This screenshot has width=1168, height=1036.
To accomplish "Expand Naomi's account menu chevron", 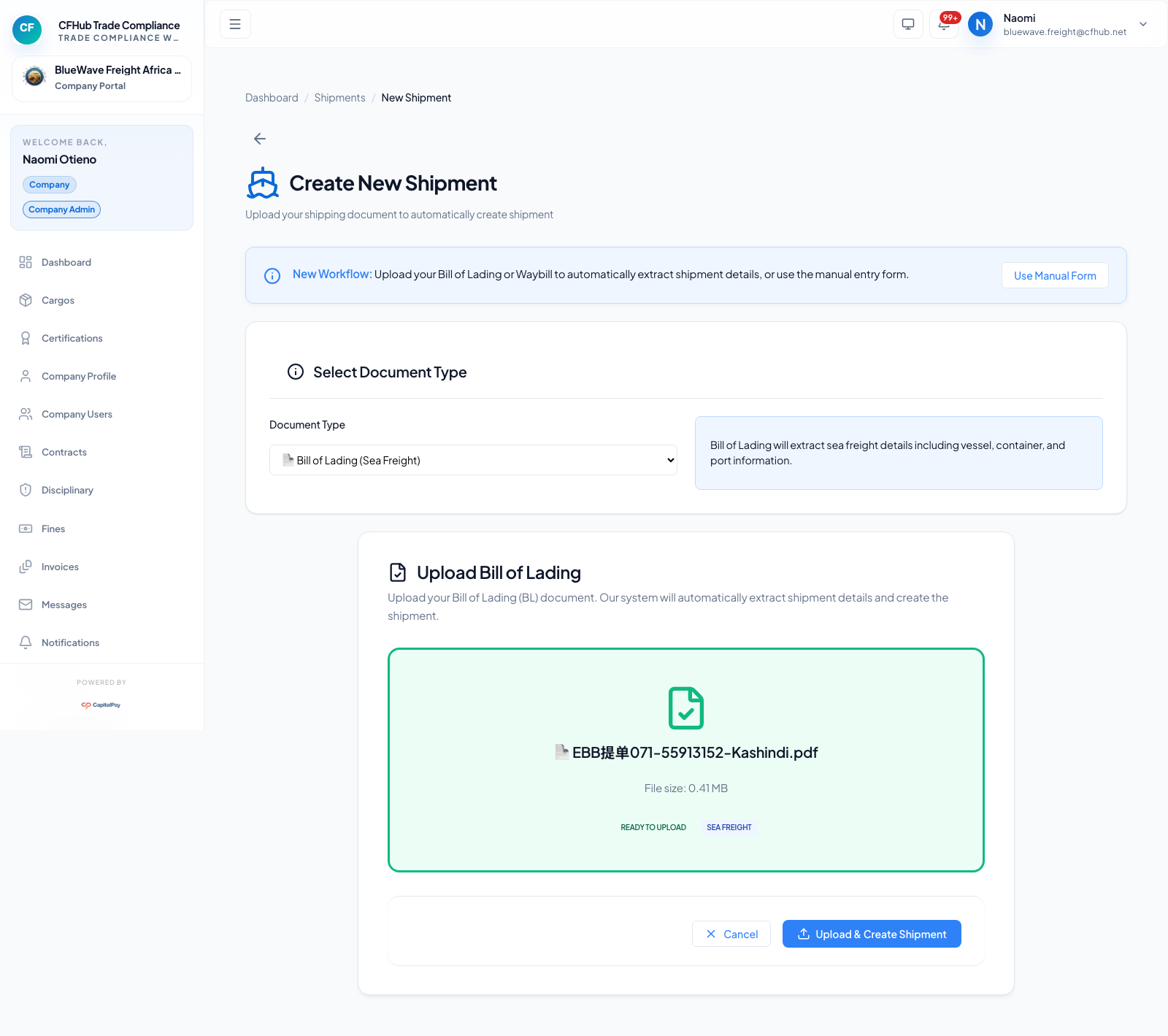I will click(x=1142, y=24).
